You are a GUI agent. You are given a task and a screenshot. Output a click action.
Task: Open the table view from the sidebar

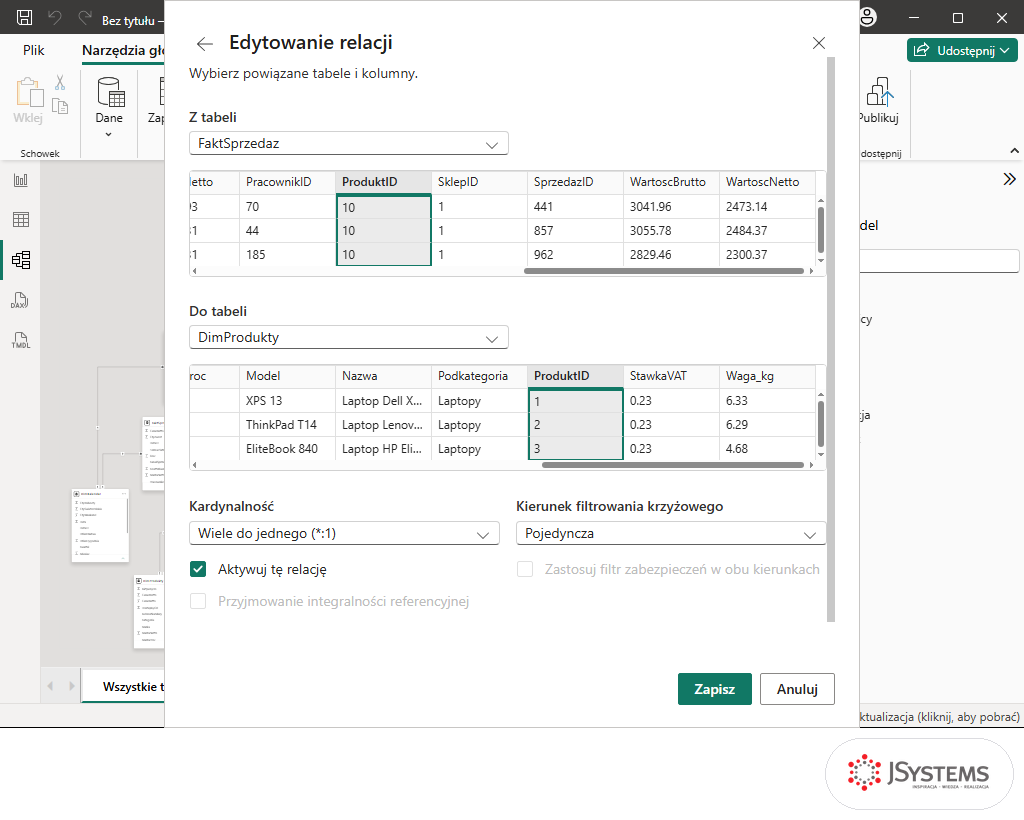pyautogui.click(x=21, y=220)
